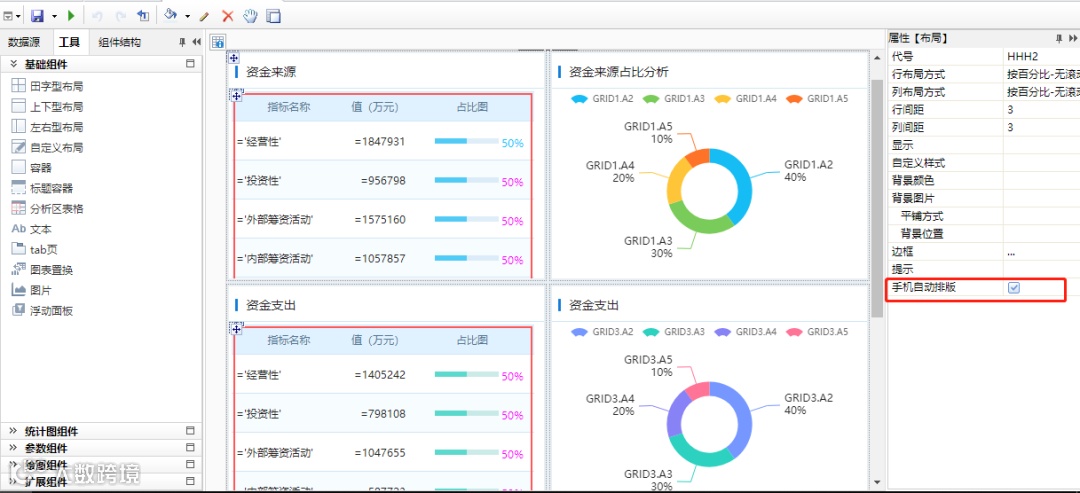Image resolution: width=1080 pixels, height=493 pixels.
Task: Click 背景颜色 value cell
Action: point(1041,180)
